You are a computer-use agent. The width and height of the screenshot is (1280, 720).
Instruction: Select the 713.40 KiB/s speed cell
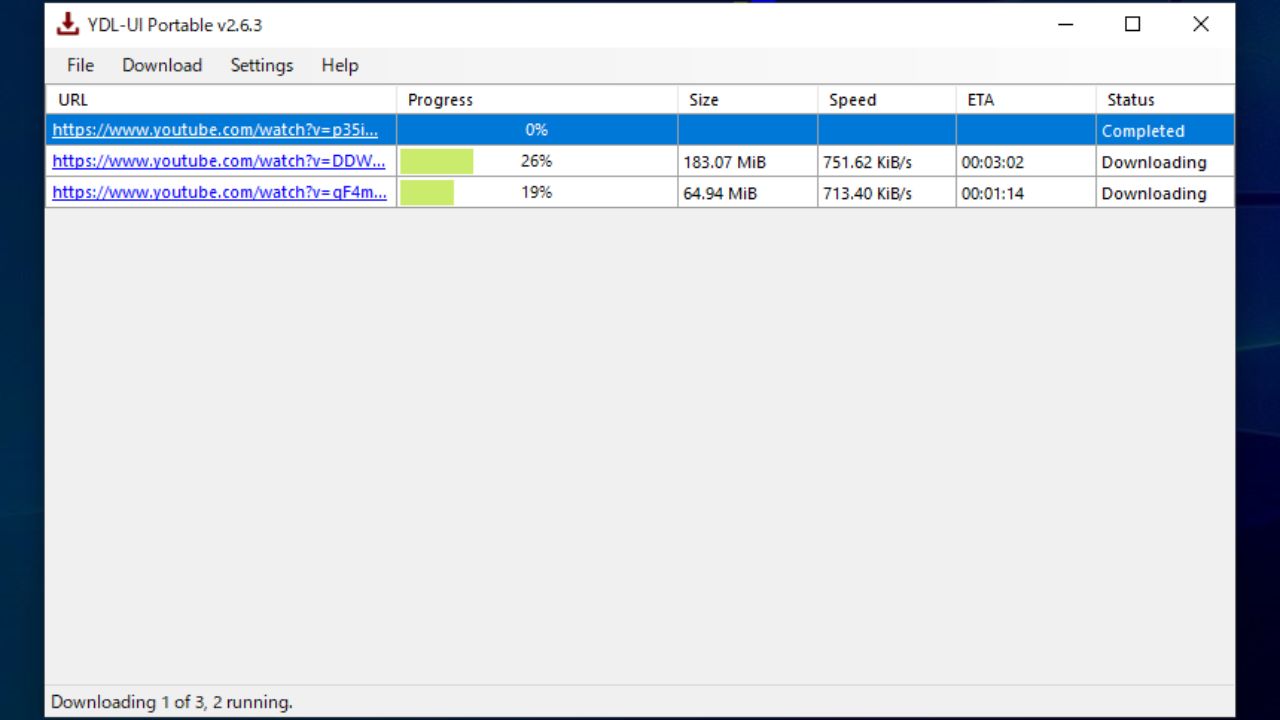[886, 192]
